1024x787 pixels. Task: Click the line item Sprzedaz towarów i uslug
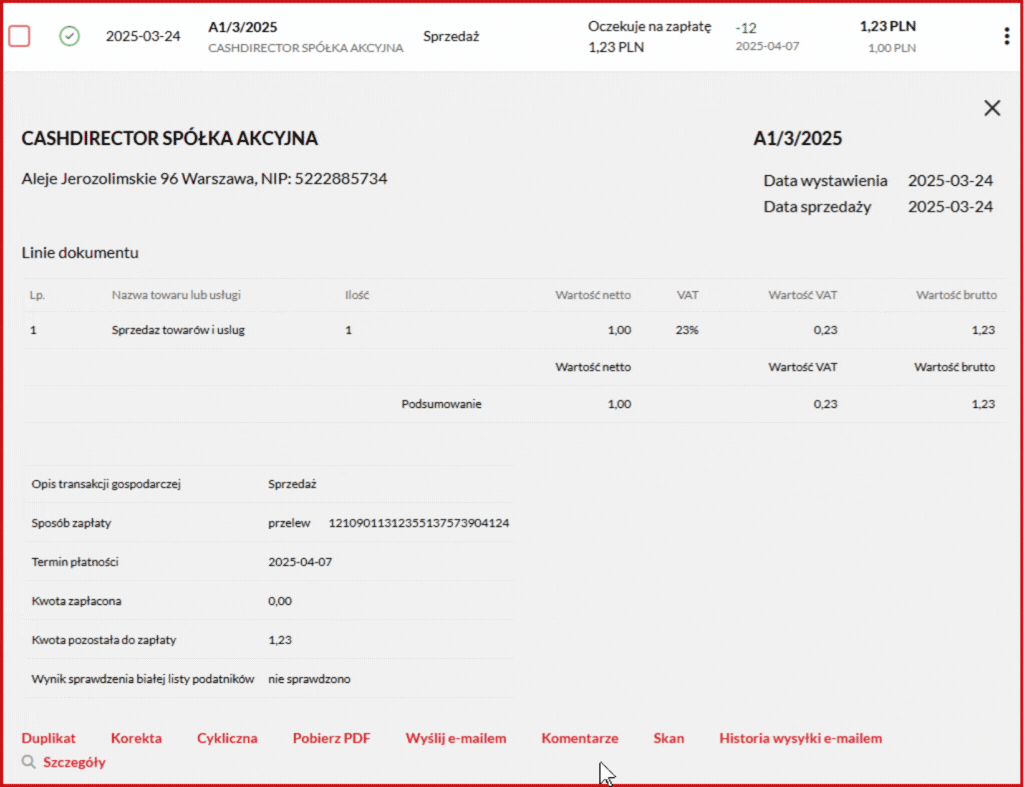[178, 330]
